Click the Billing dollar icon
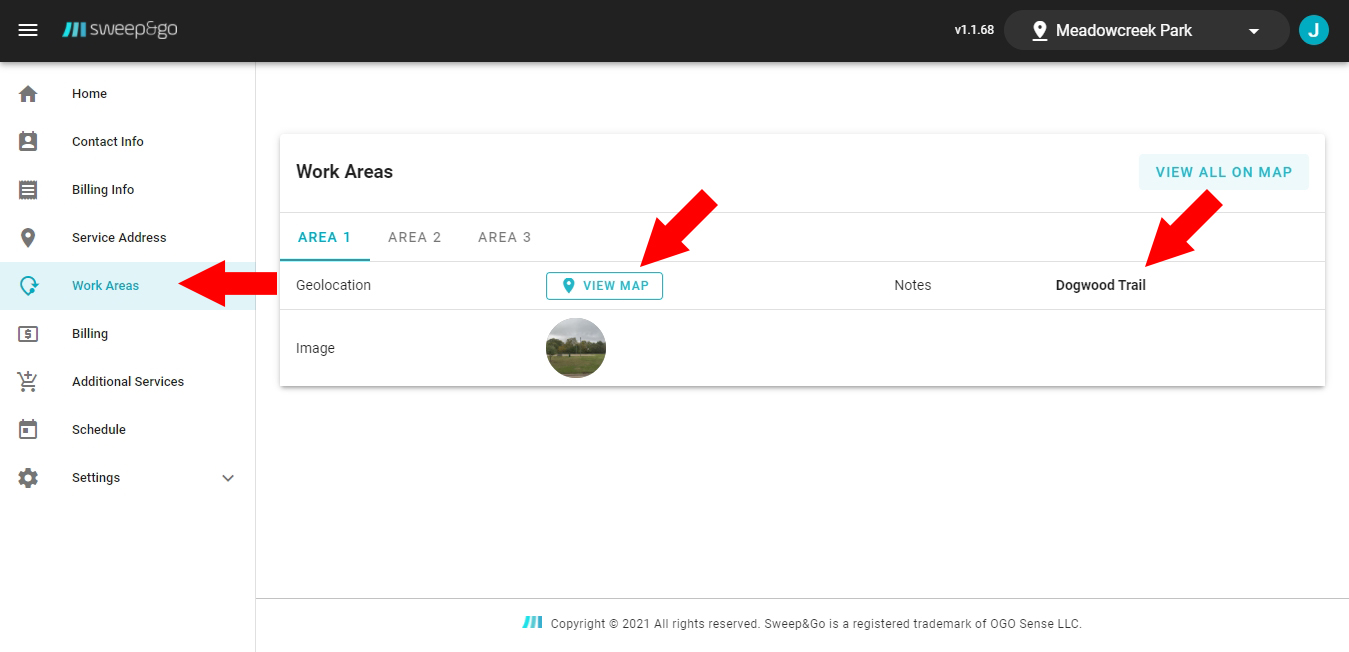 [28, 334]
